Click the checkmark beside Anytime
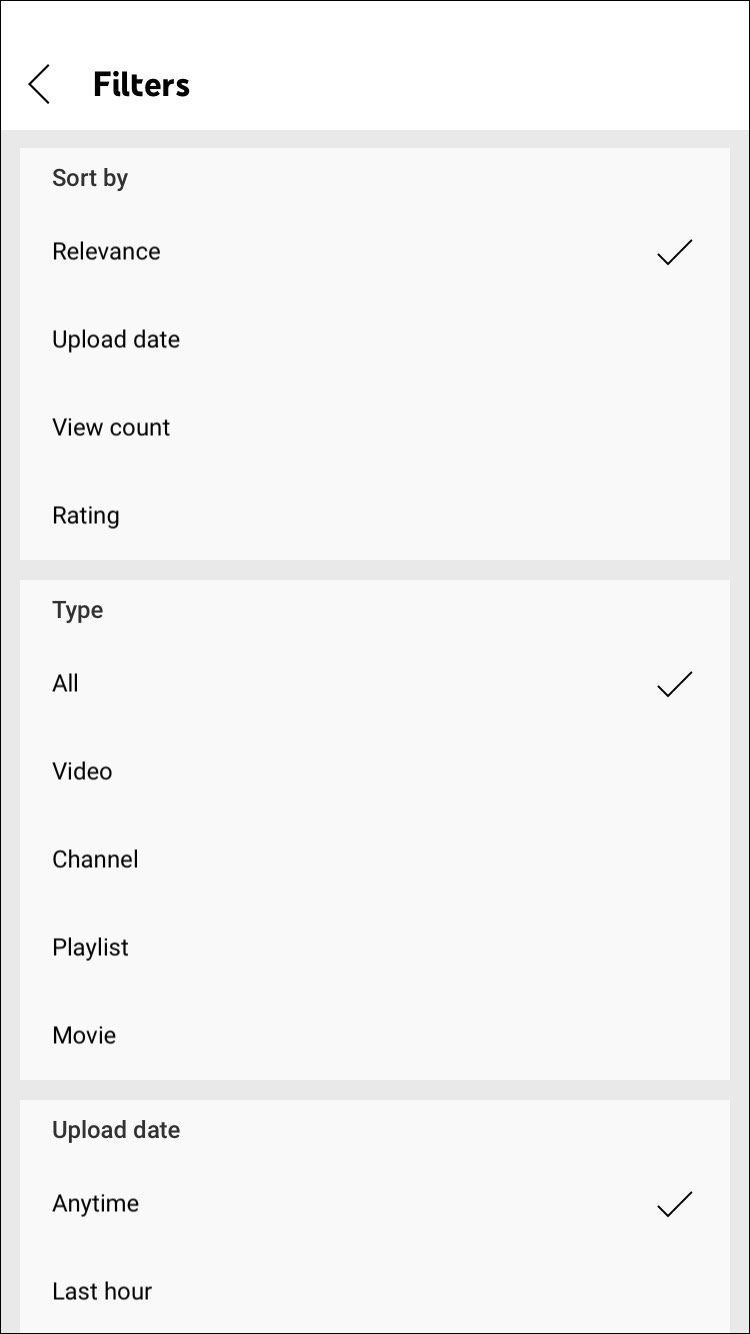This screenshot has height=1334, width=750. (x=675, y=1204)
